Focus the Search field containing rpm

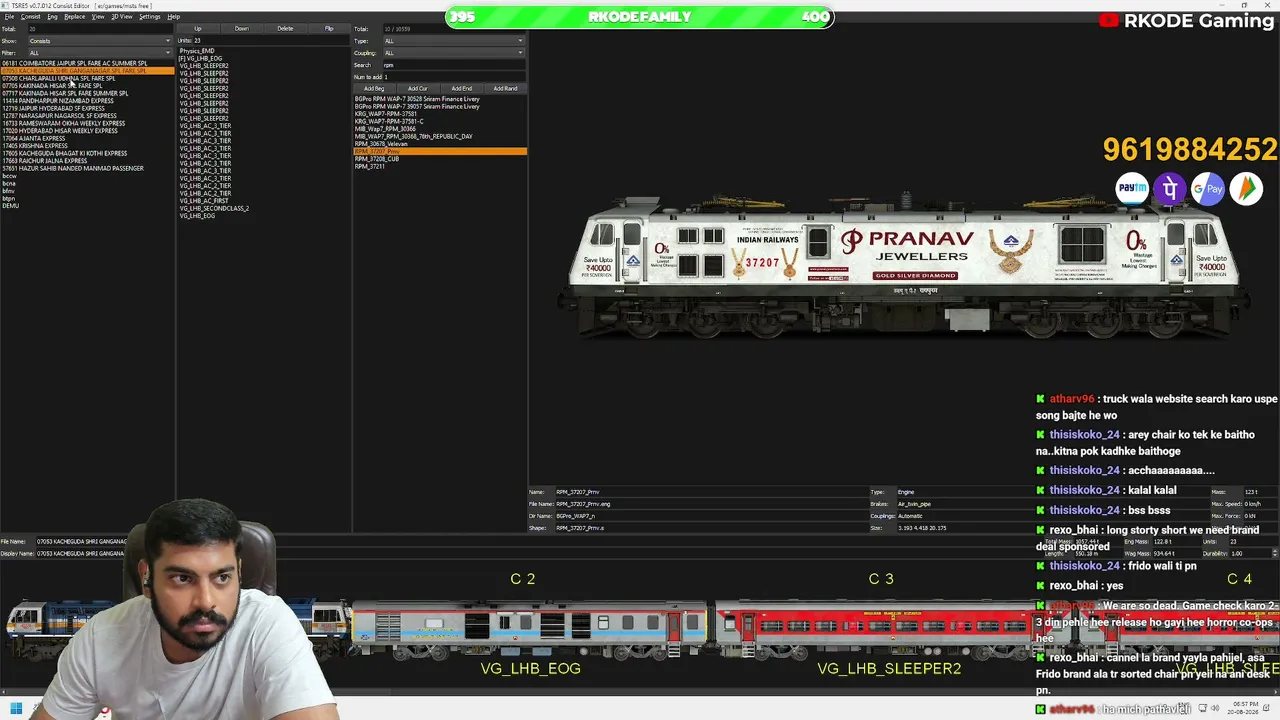click(x=454, y=65)
